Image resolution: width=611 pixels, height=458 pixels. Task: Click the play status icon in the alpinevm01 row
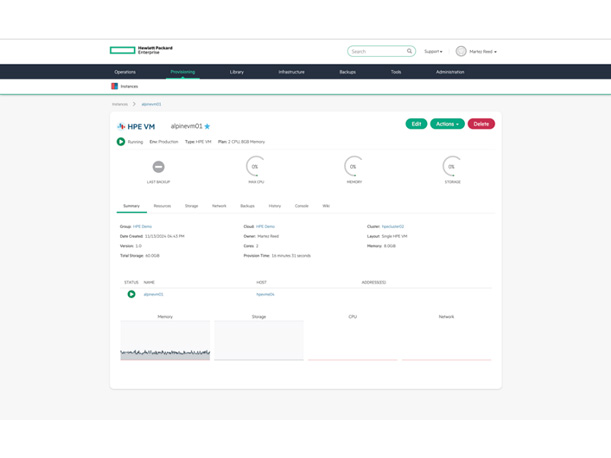[x=131, y=294]
